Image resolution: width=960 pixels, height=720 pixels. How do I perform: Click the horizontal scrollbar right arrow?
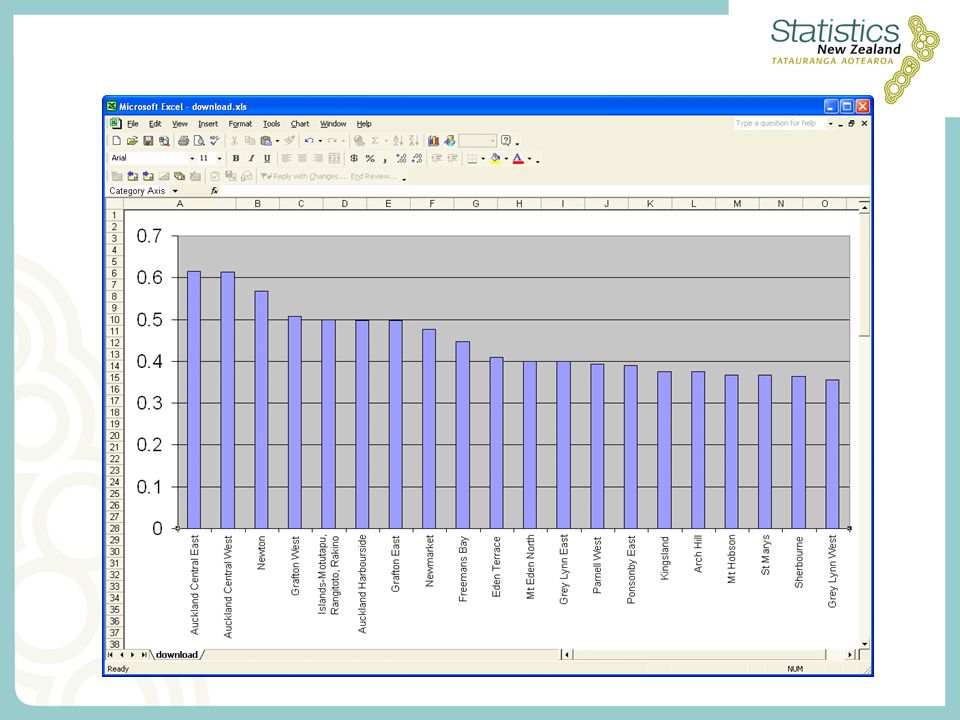(x=850, y=654)
